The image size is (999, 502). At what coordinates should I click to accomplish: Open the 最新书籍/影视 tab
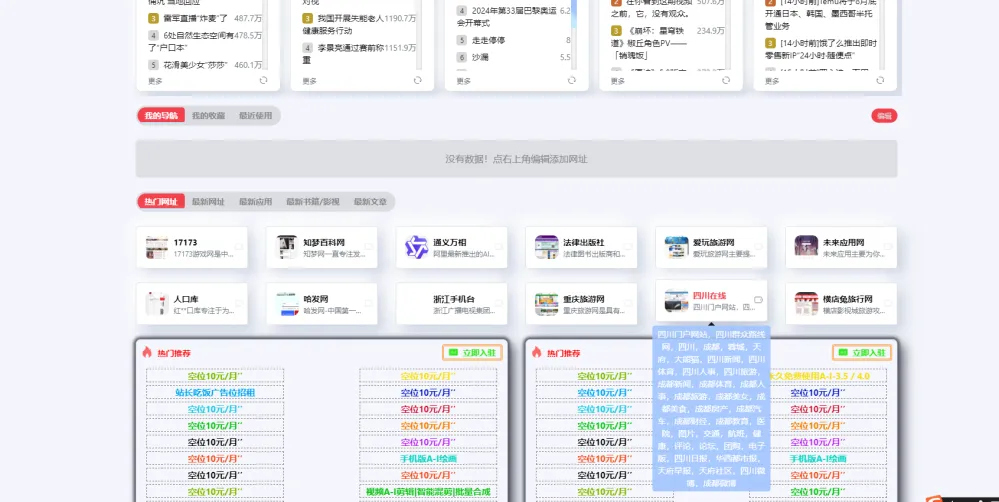coord(312,202)
